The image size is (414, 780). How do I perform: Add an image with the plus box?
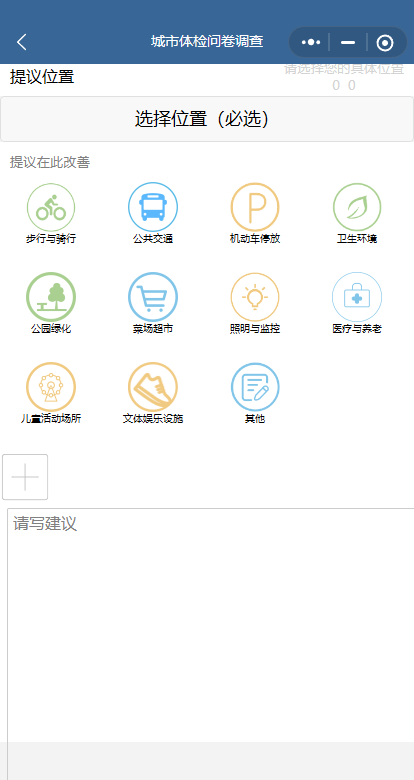point(25,477)
